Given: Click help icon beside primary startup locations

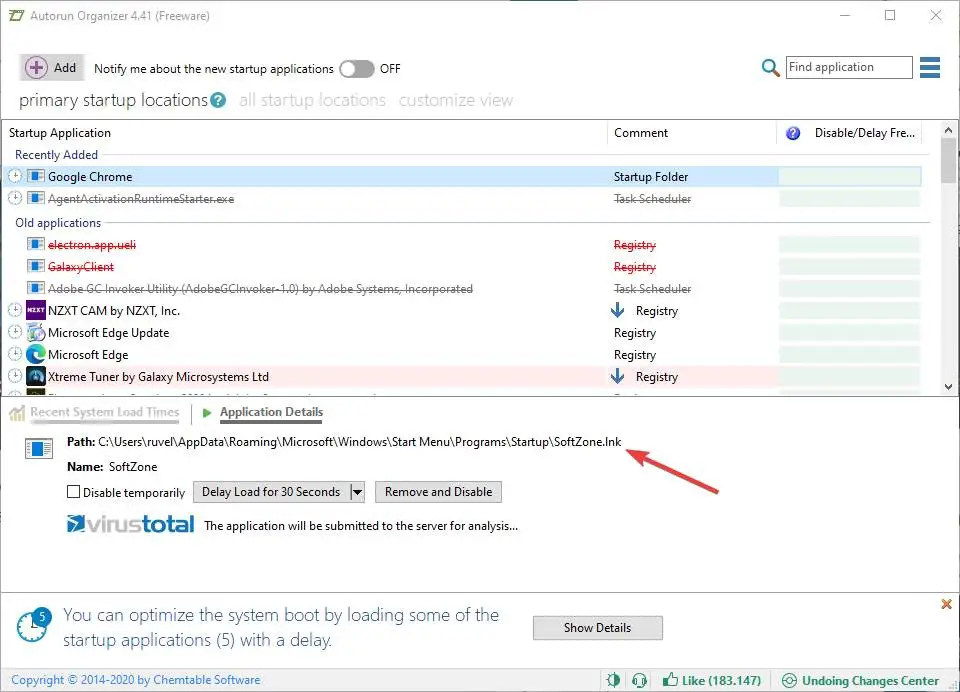Looking at the screenshot, I should click(218, 100).
